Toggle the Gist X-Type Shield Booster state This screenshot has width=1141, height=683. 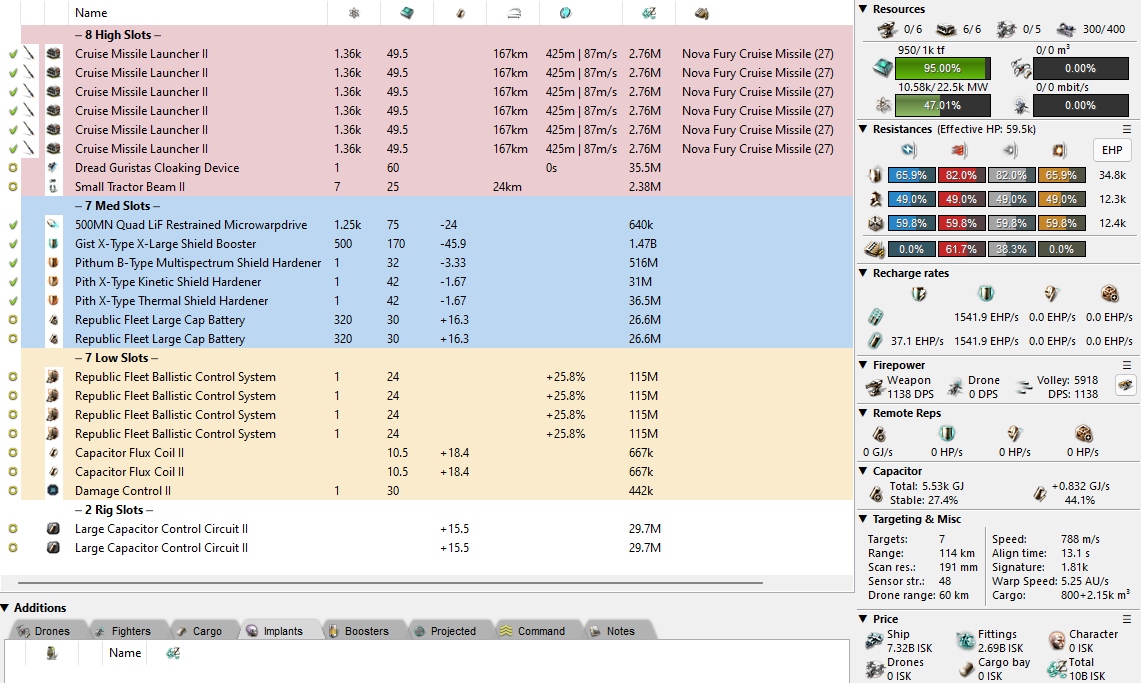(13, 244)
